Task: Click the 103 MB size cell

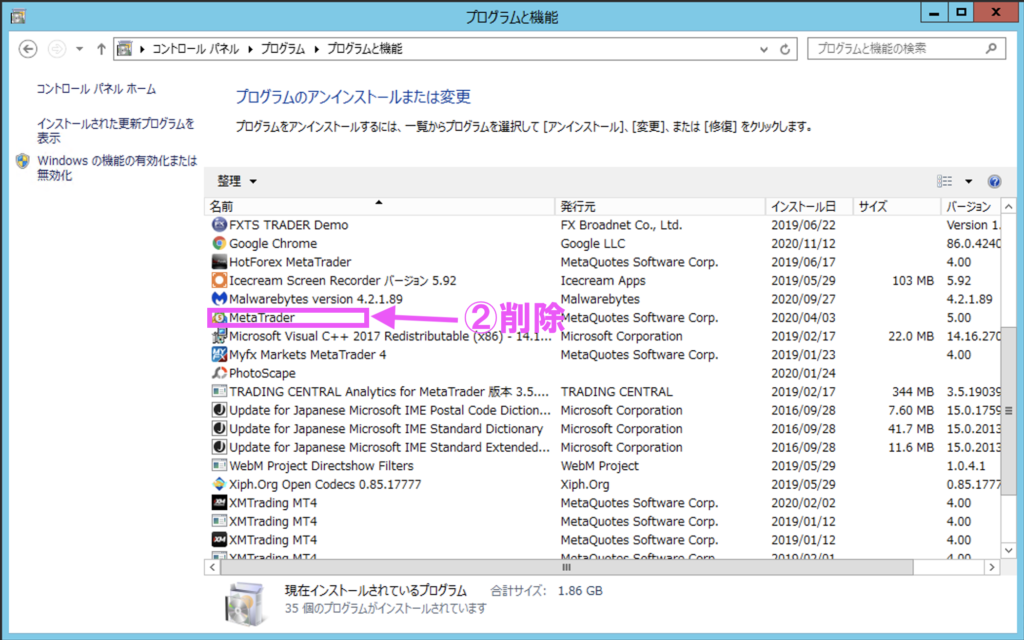Action: [913, 280]
